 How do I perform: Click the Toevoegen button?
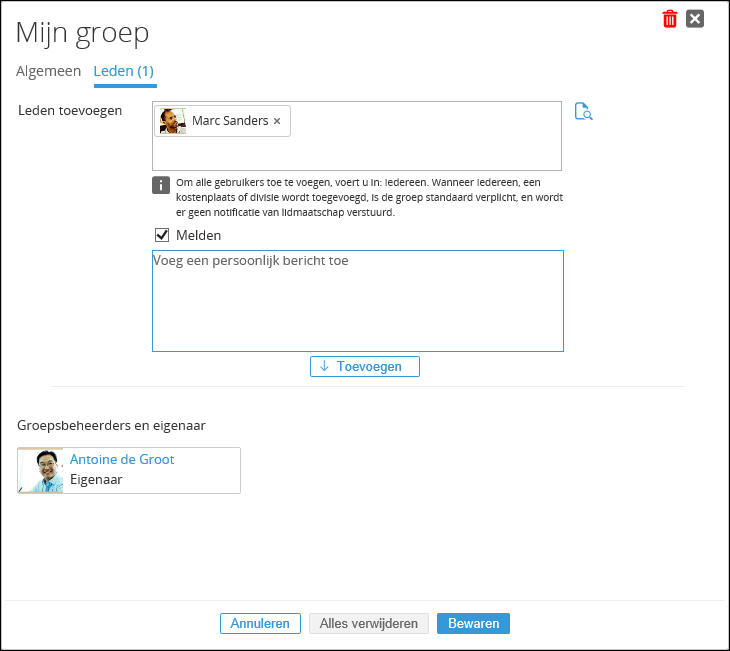coord(365,366)
